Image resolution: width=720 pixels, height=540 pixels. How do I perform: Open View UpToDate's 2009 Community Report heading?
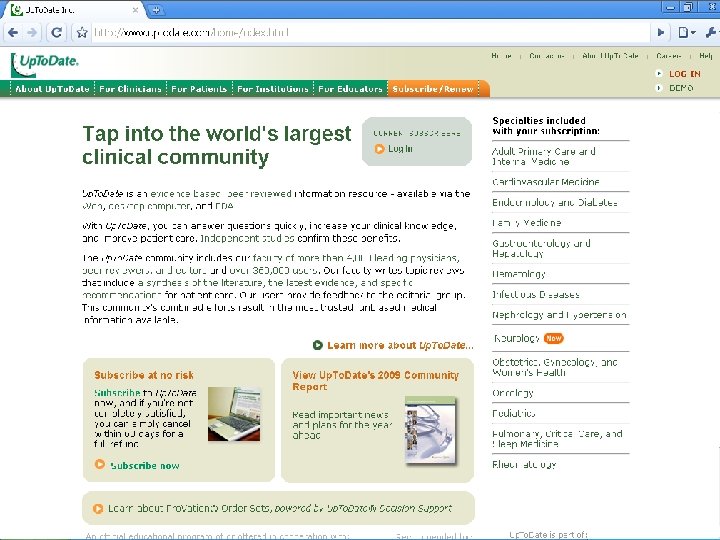pos(375,381)
